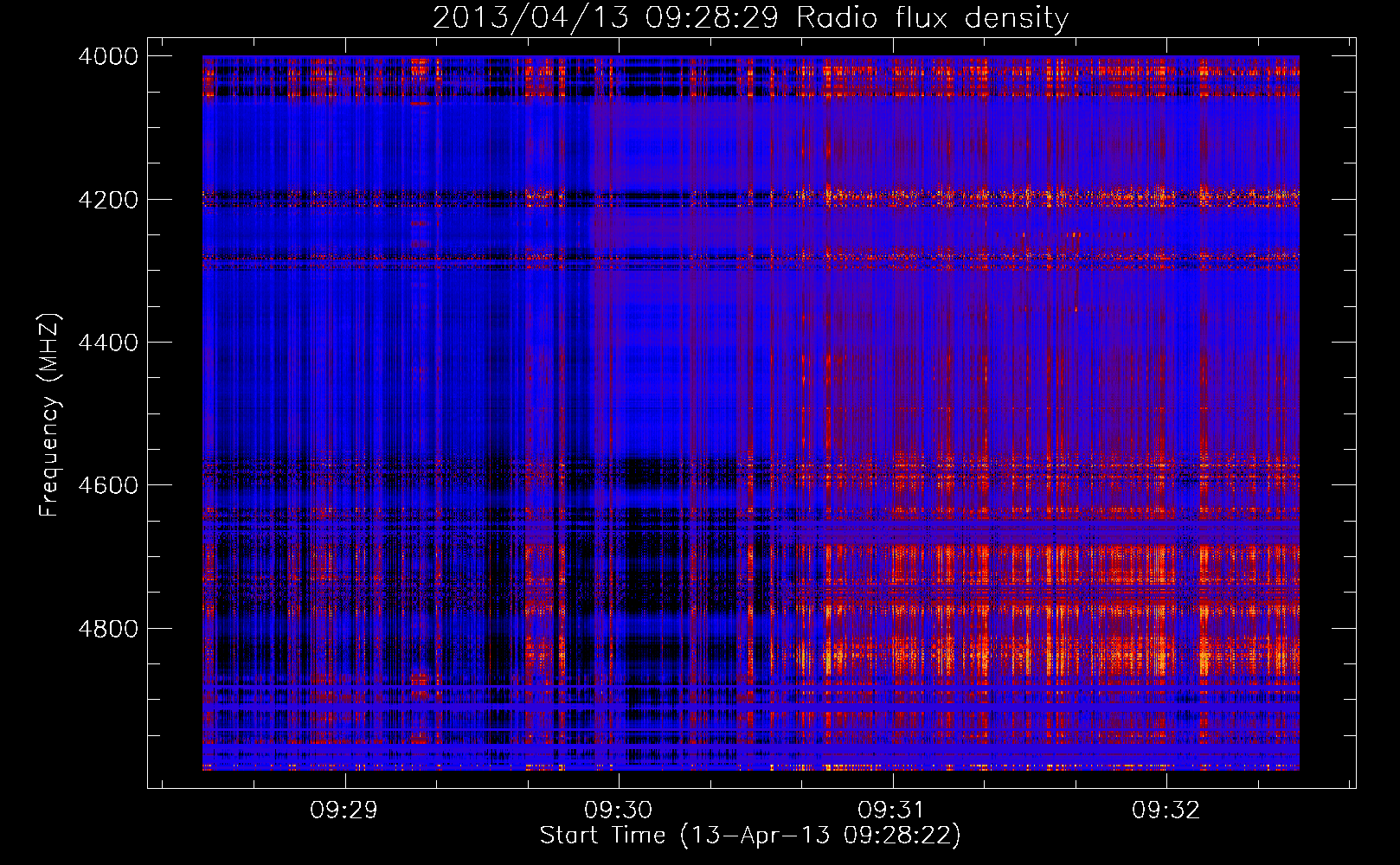
Task: Click the 09:29 time tick label
Action: tap(344, 811)
